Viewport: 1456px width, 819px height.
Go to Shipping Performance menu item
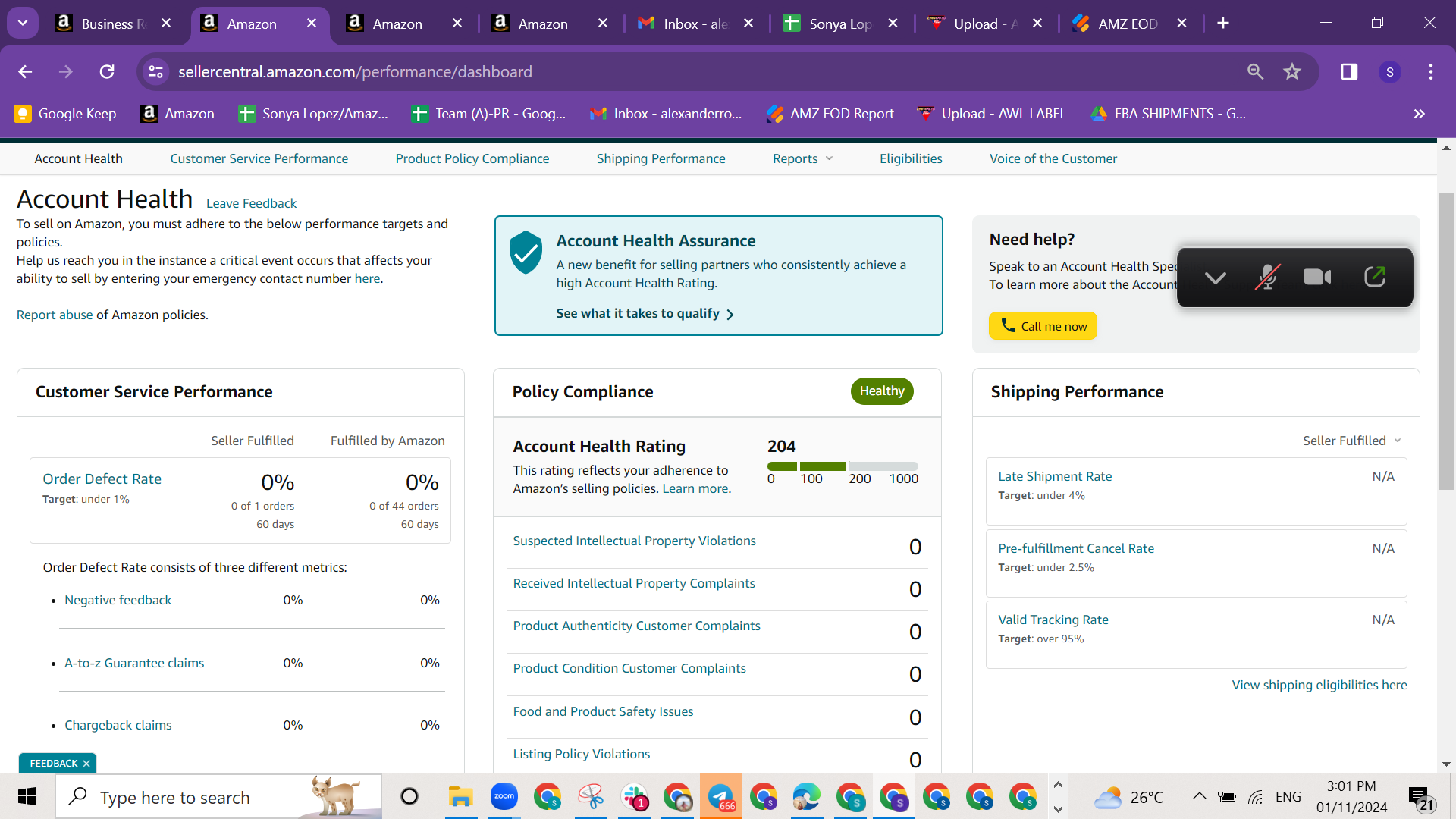661,158
